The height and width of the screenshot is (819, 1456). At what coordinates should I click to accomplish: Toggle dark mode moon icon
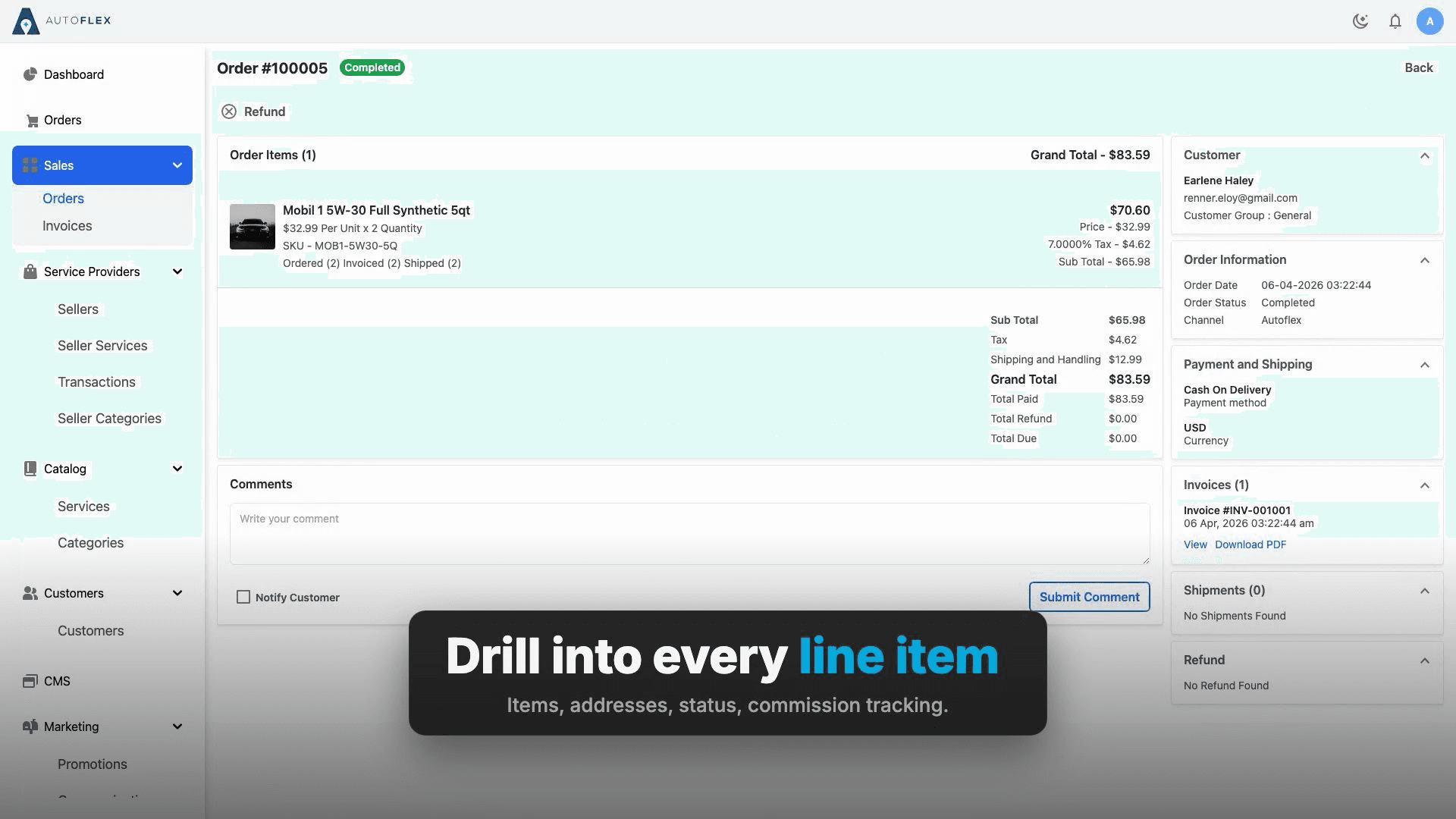click(1360, 21)
